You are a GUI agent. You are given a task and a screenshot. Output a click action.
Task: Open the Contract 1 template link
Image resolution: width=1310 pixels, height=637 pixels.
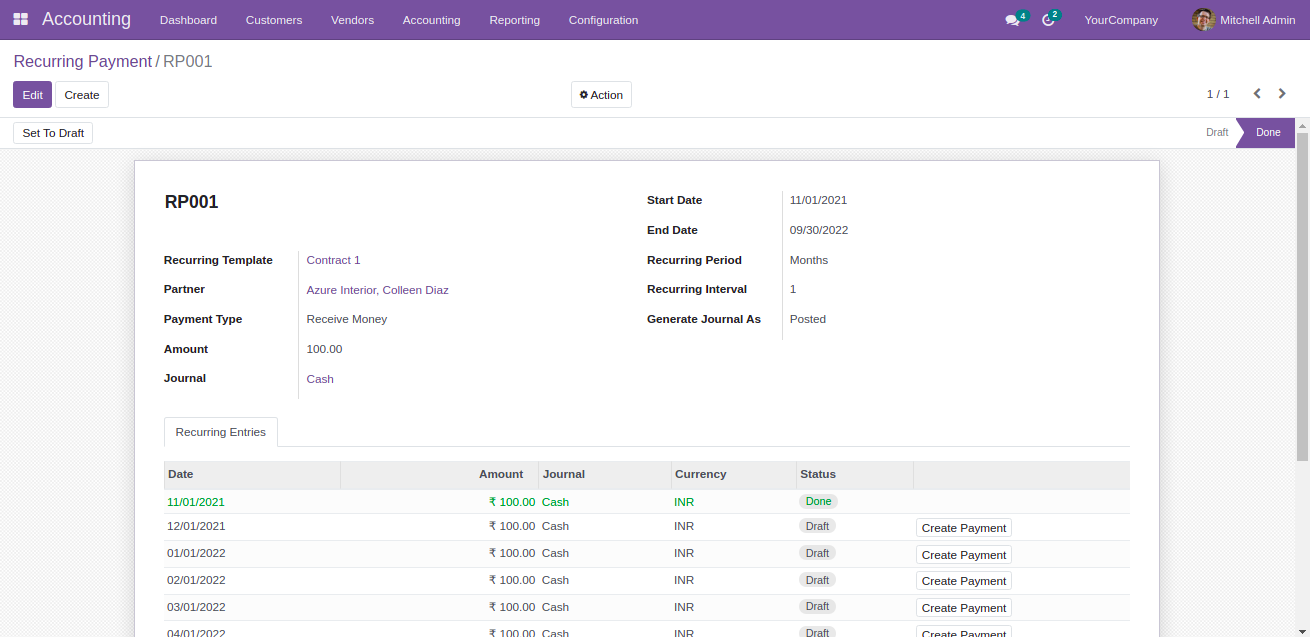[333, 260]
